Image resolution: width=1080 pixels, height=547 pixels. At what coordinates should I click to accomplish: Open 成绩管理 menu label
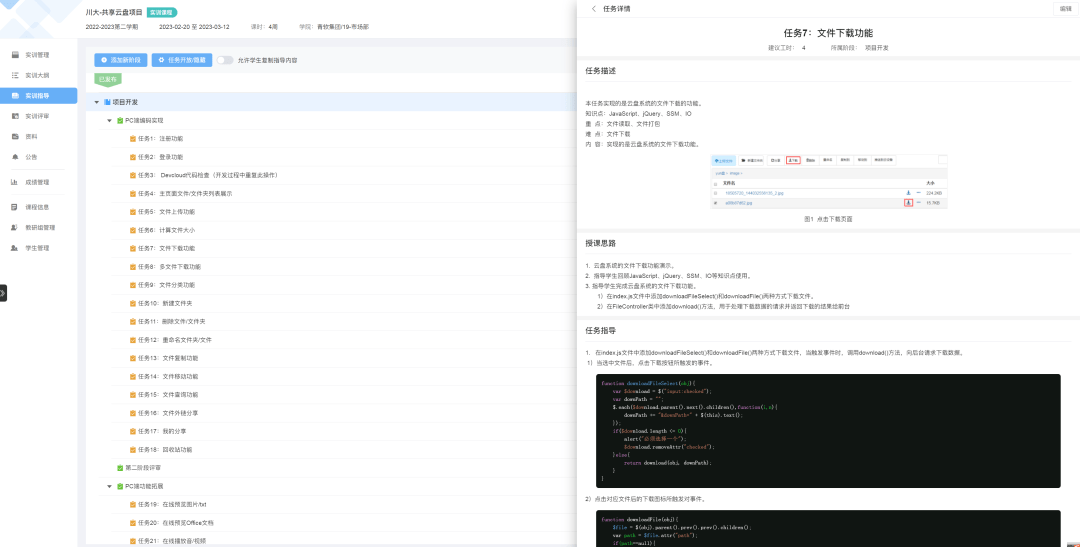[x=37, y=183]
